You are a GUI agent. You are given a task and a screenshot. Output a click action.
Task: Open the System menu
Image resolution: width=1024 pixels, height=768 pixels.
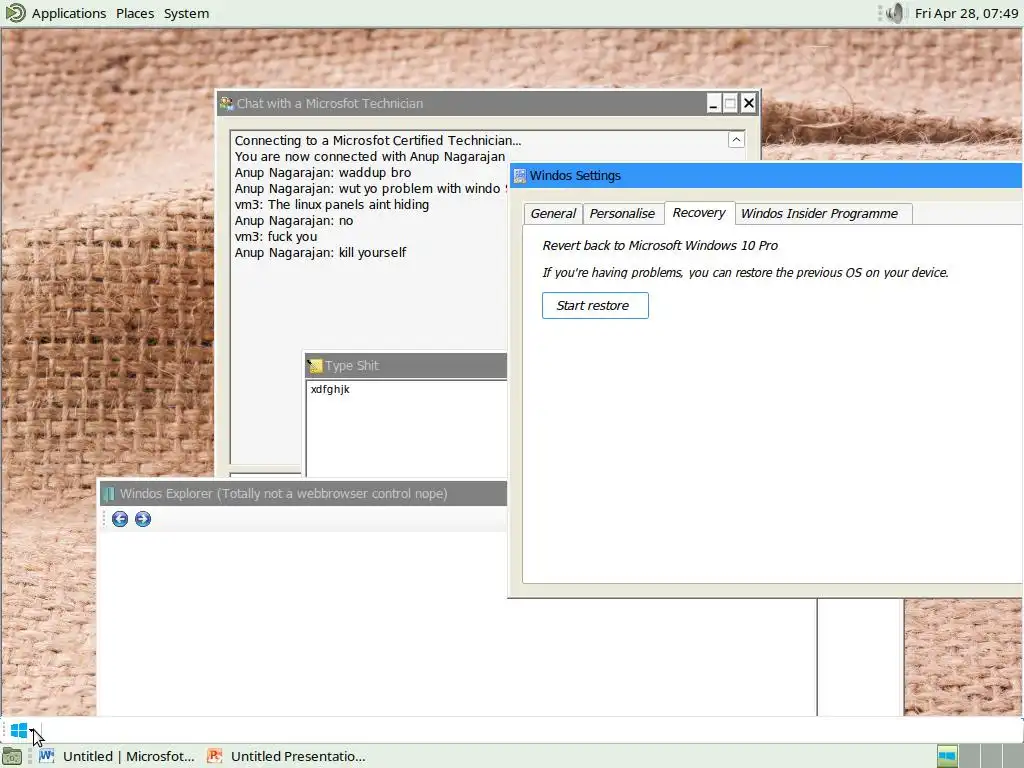coord(186,13)
